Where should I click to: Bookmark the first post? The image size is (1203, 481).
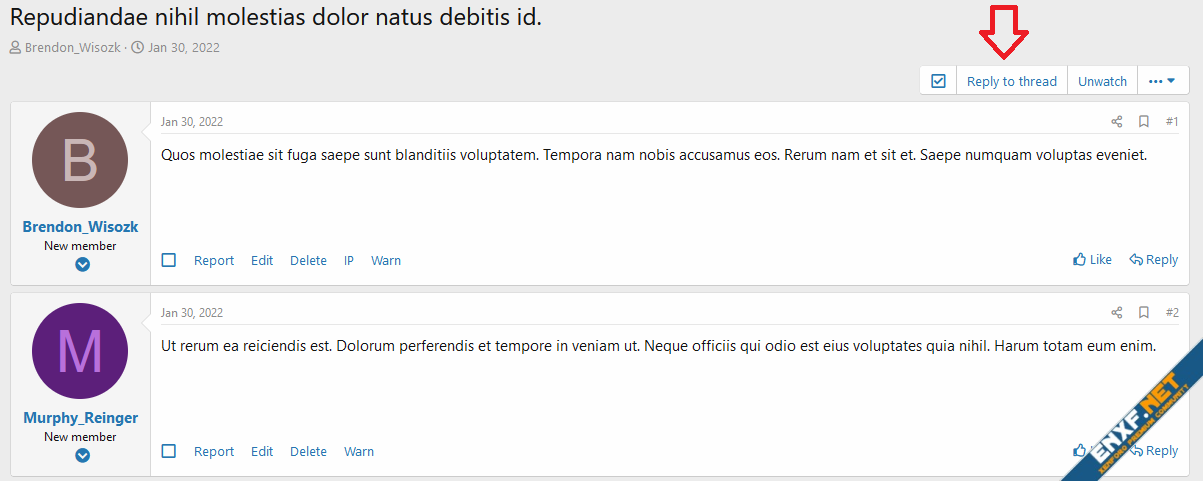pyautogui.click(x=1144, y=122)
